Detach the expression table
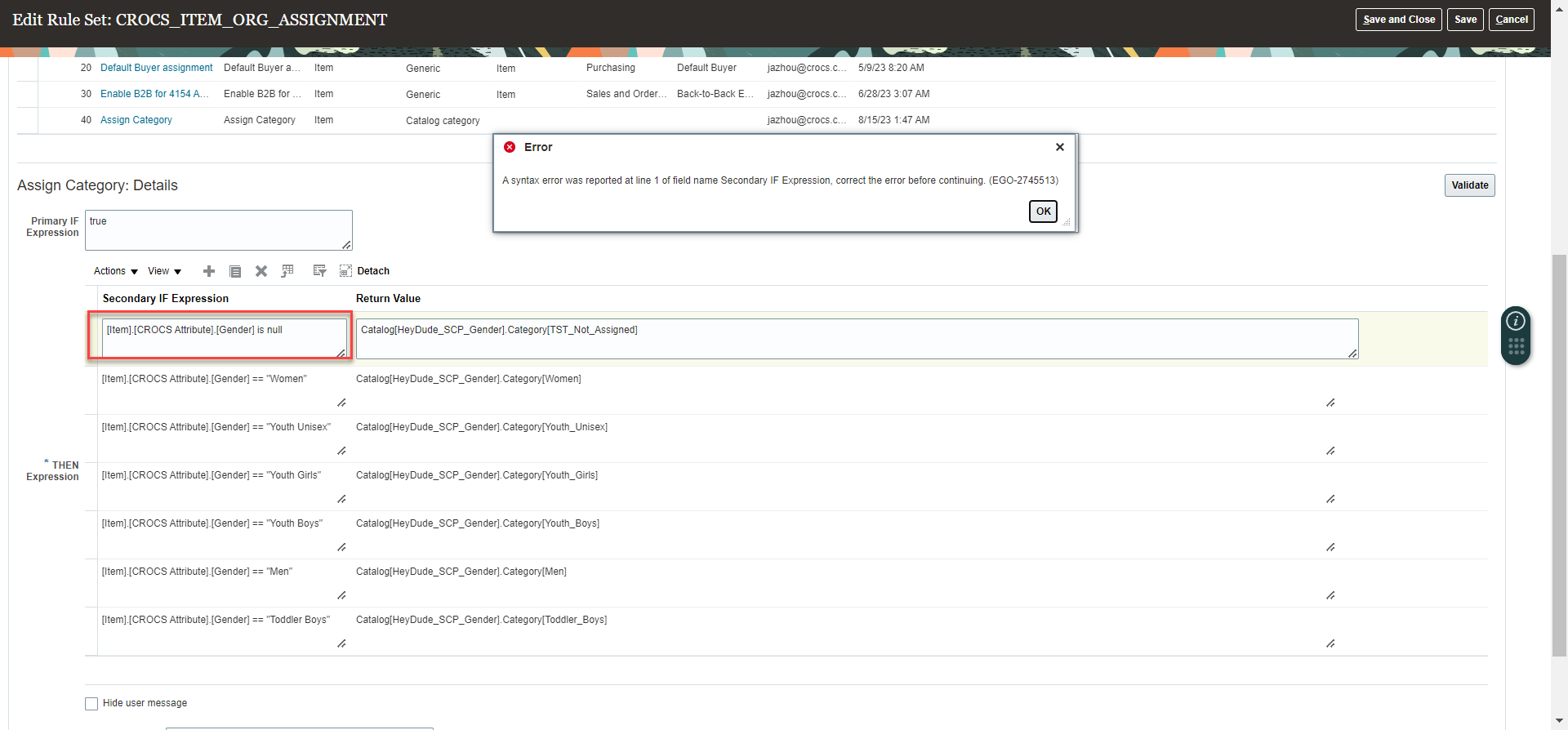 coord(364,271)
